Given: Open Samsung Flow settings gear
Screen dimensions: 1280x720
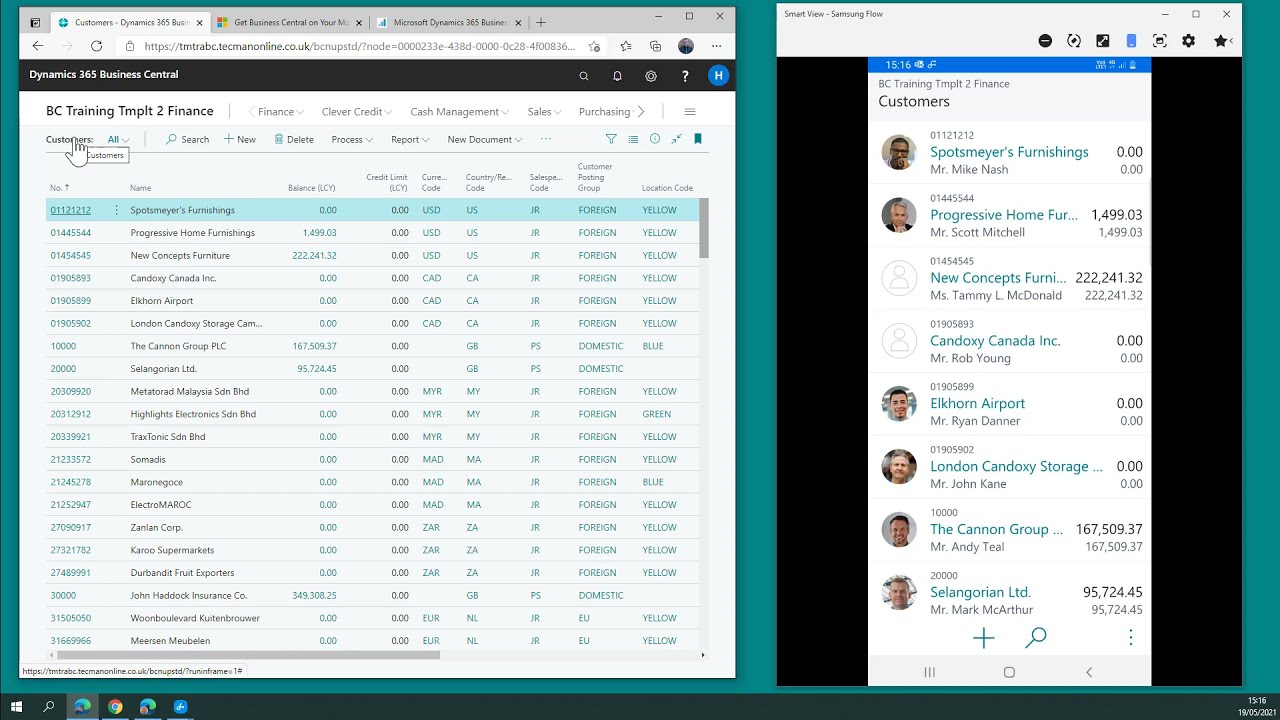Looking at the screenshot, I should click(x=1188, y=41).
